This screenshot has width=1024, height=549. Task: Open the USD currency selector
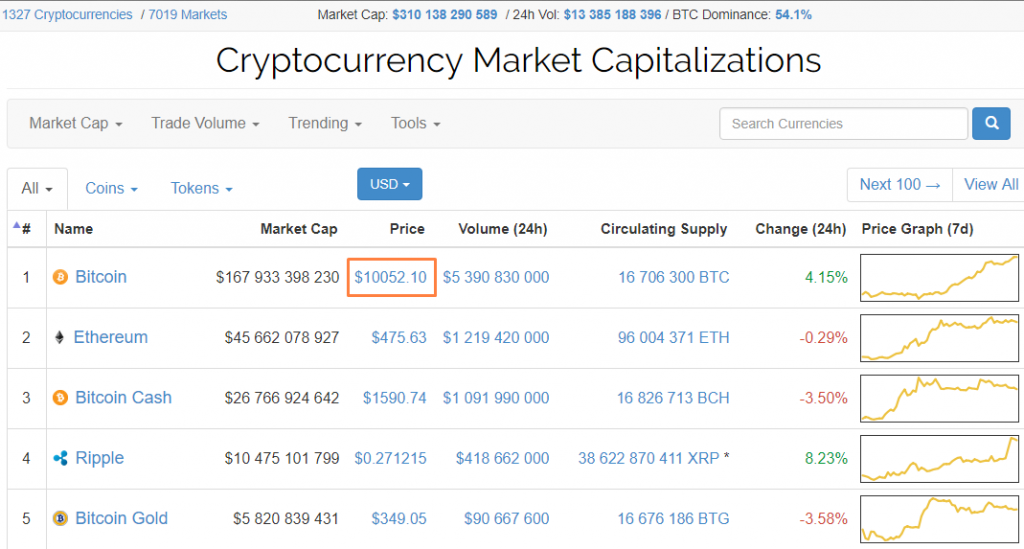coord(389,184)
